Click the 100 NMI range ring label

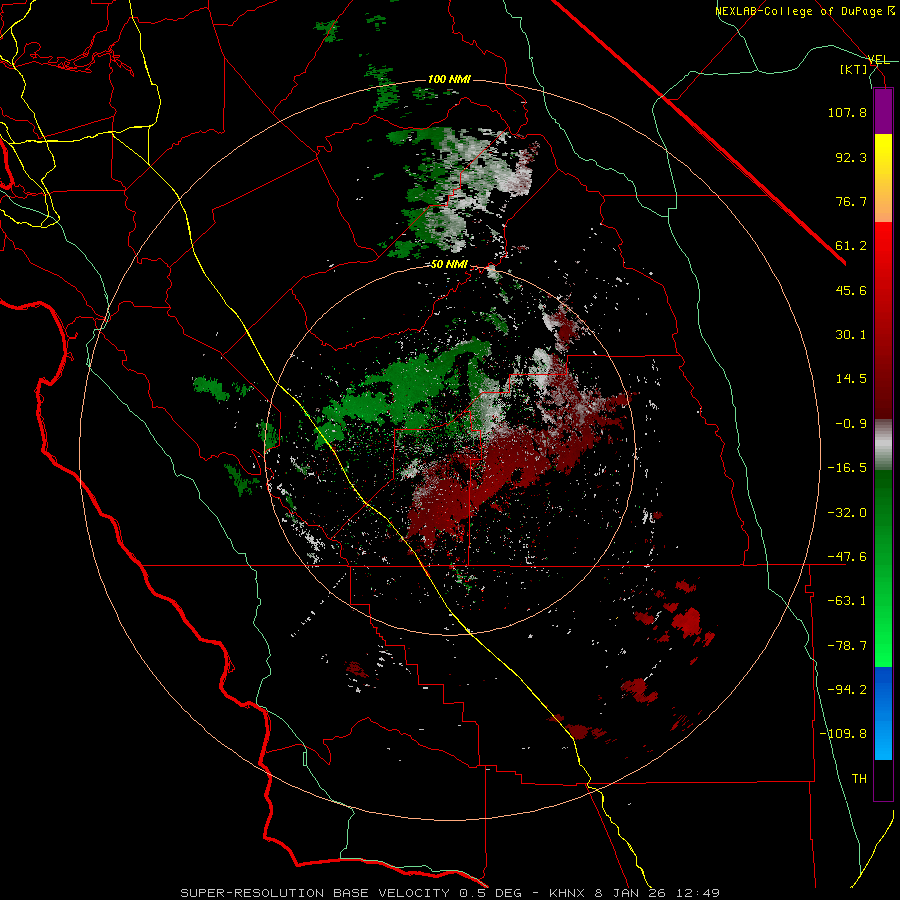449,79
